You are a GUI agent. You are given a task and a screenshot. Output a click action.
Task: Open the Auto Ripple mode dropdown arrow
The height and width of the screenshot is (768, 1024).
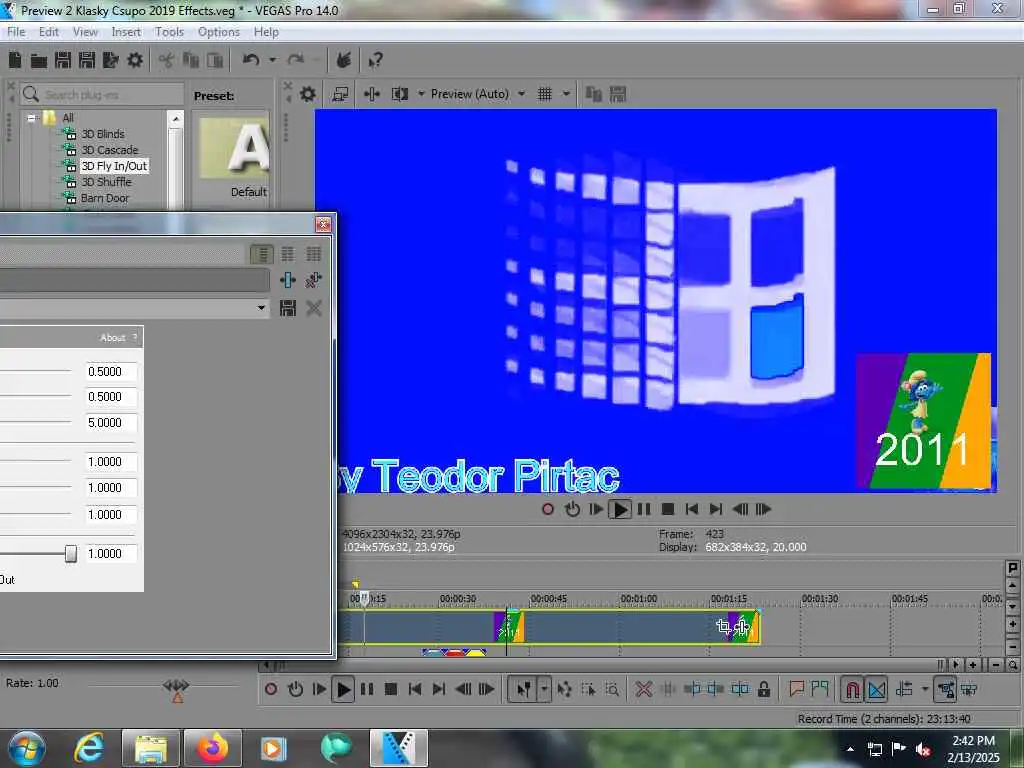click(x=925, y=689)
